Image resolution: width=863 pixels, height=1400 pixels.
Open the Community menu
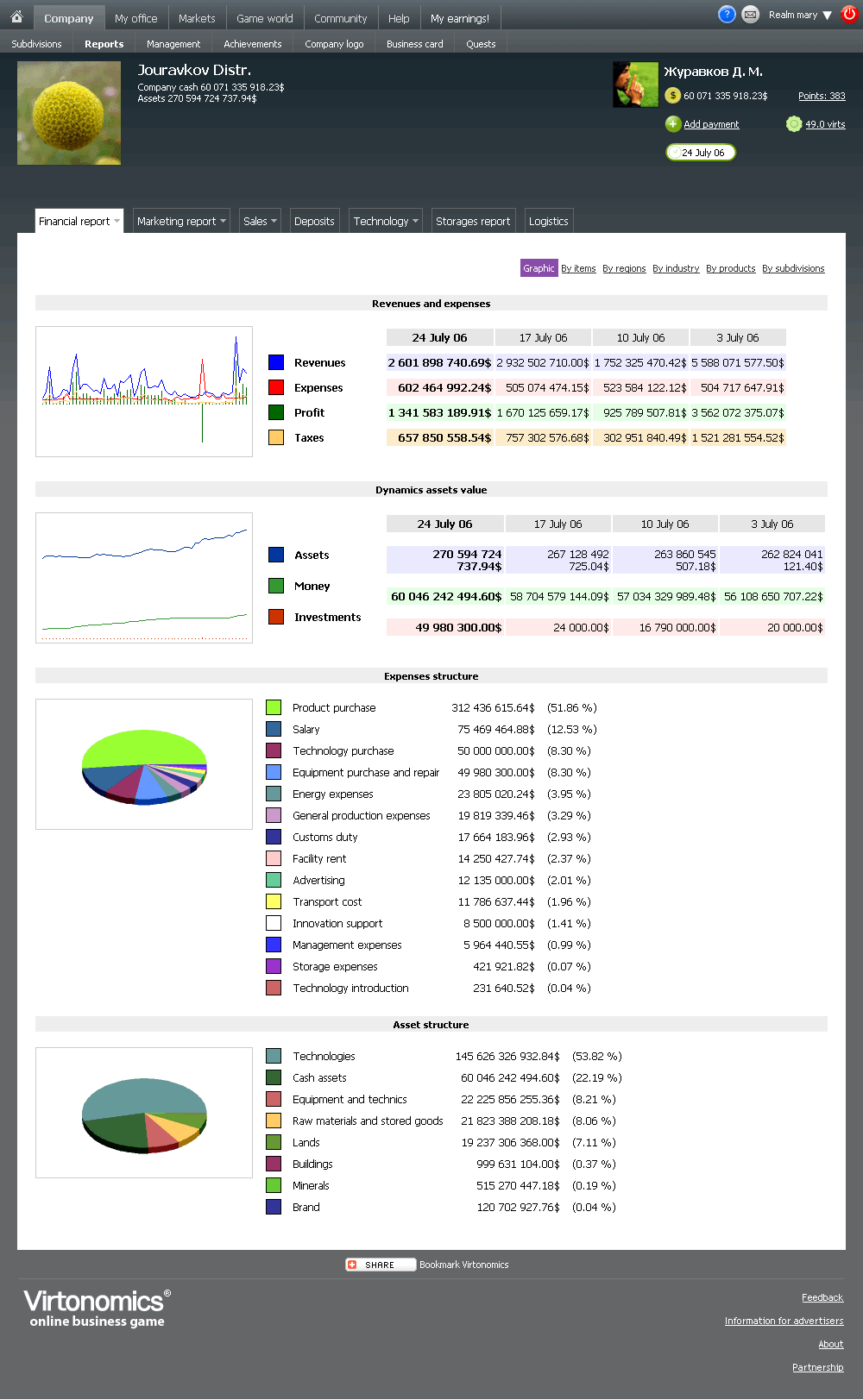[x=340, y=18]
